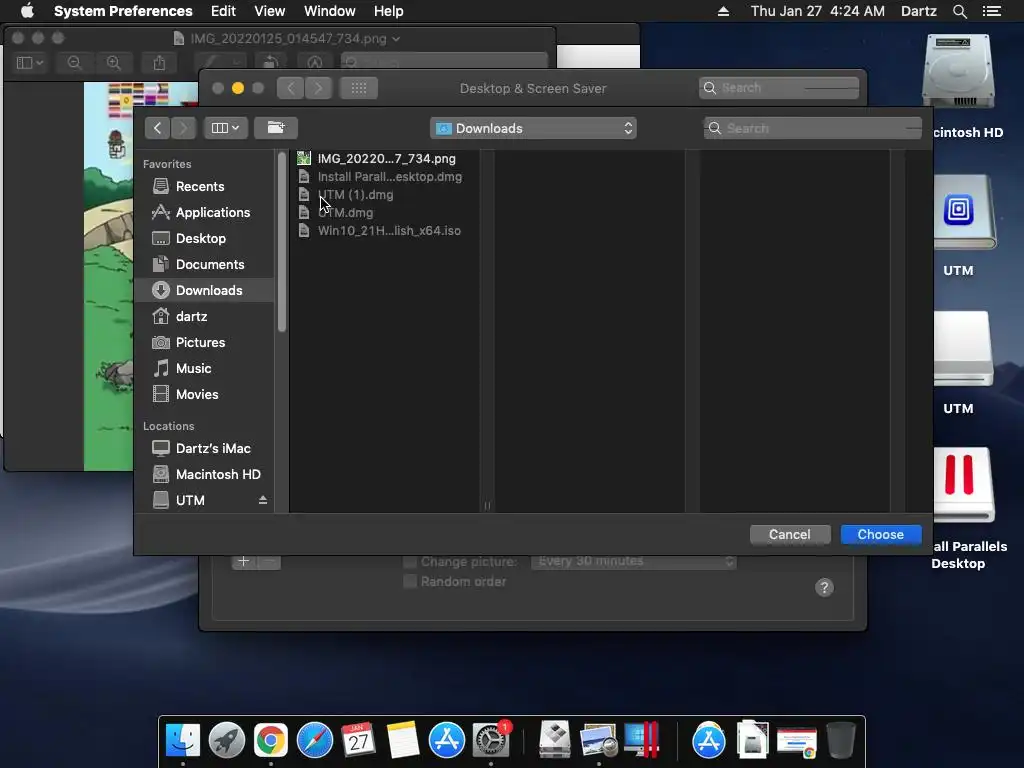Click sidebar scrollbar in file dialog
This screenshot has height=768, width=1024.
281,242
